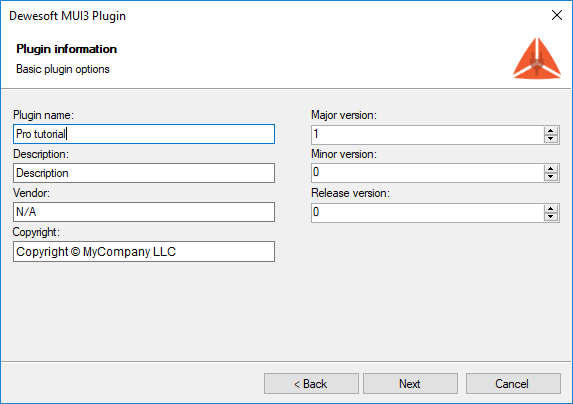573x404 pixels.
Task: Click the Description: label
Action: 41,154
